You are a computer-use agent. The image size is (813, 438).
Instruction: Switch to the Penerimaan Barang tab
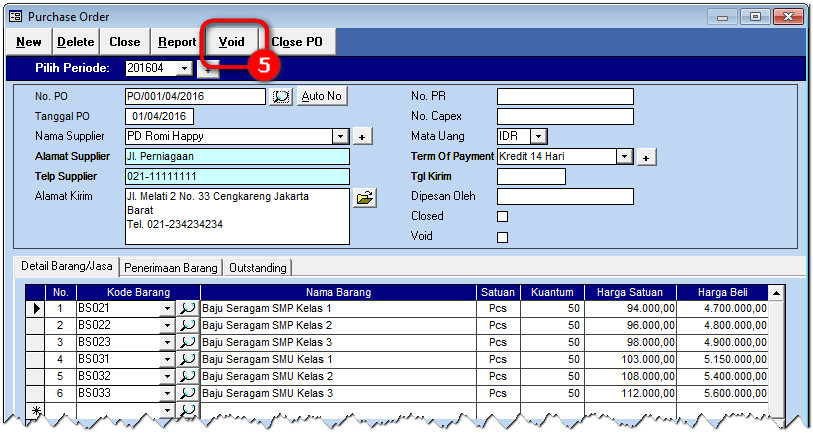[170, 268]
